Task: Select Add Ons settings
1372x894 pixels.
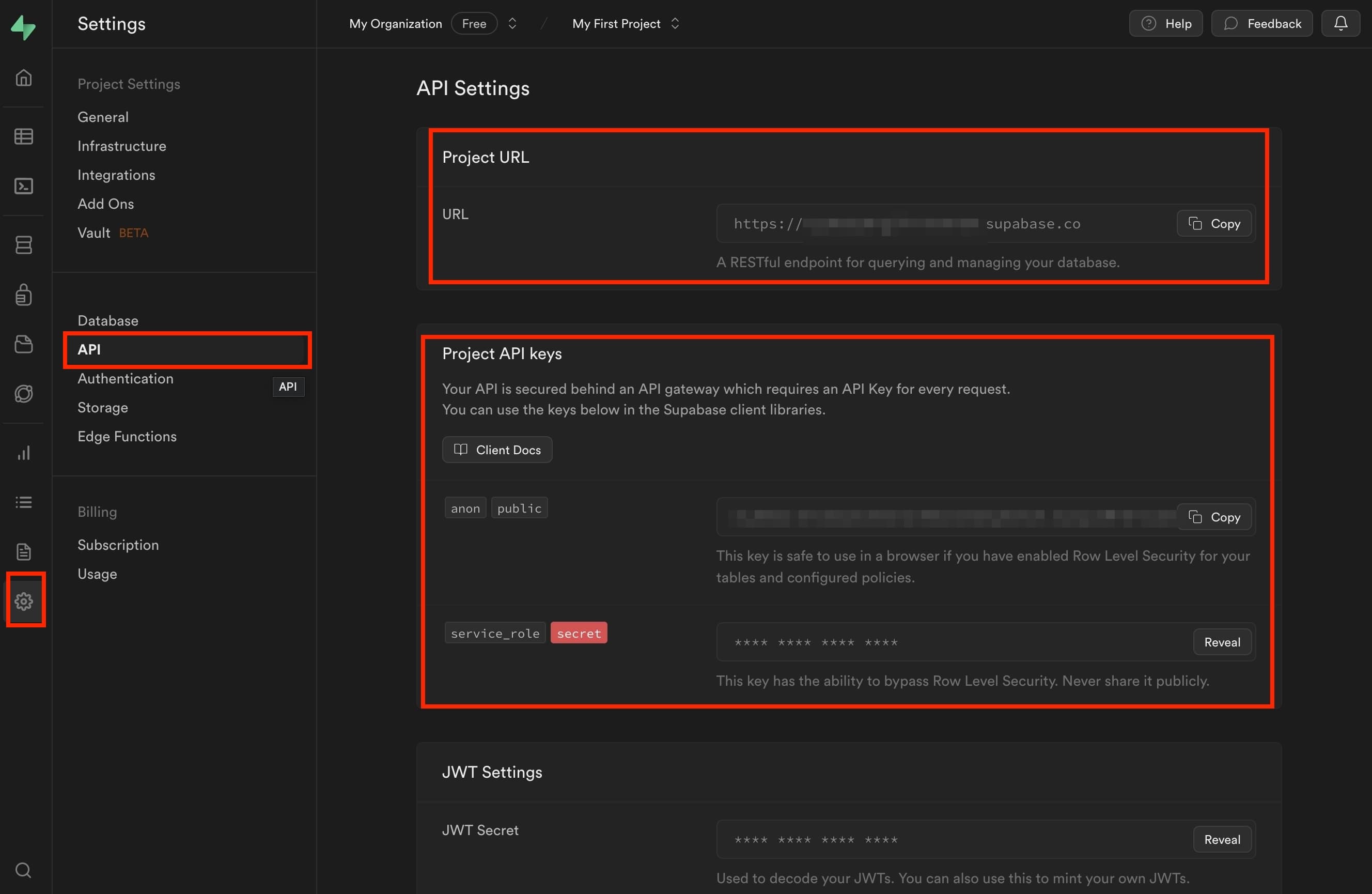Action: pyautogui.click(x=106, y=204)
